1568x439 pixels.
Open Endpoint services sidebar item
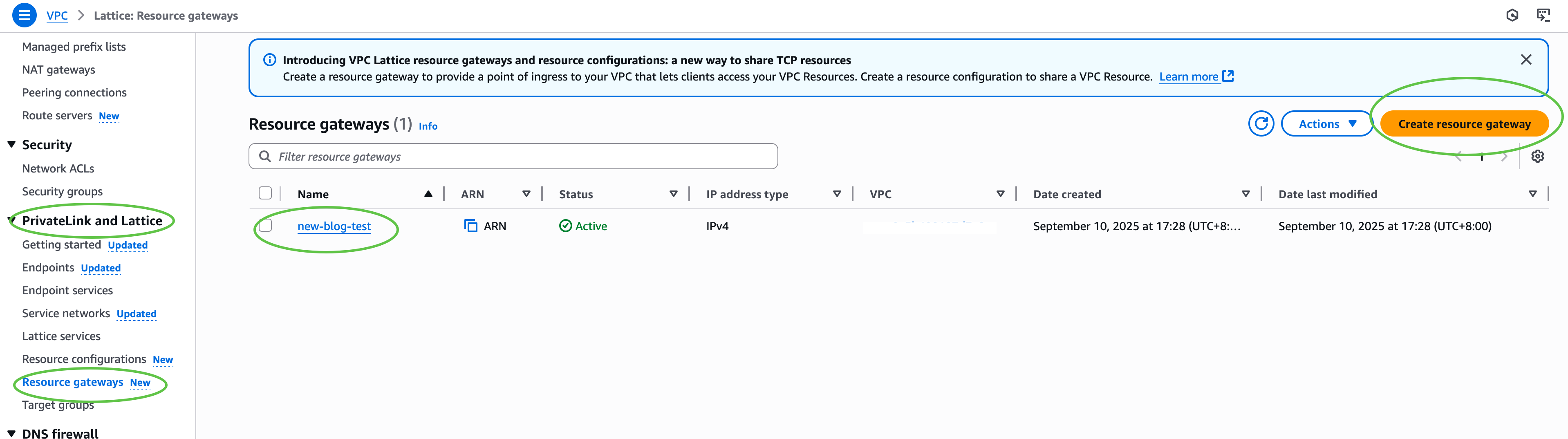pyautogui.click(x=67, y=291)
